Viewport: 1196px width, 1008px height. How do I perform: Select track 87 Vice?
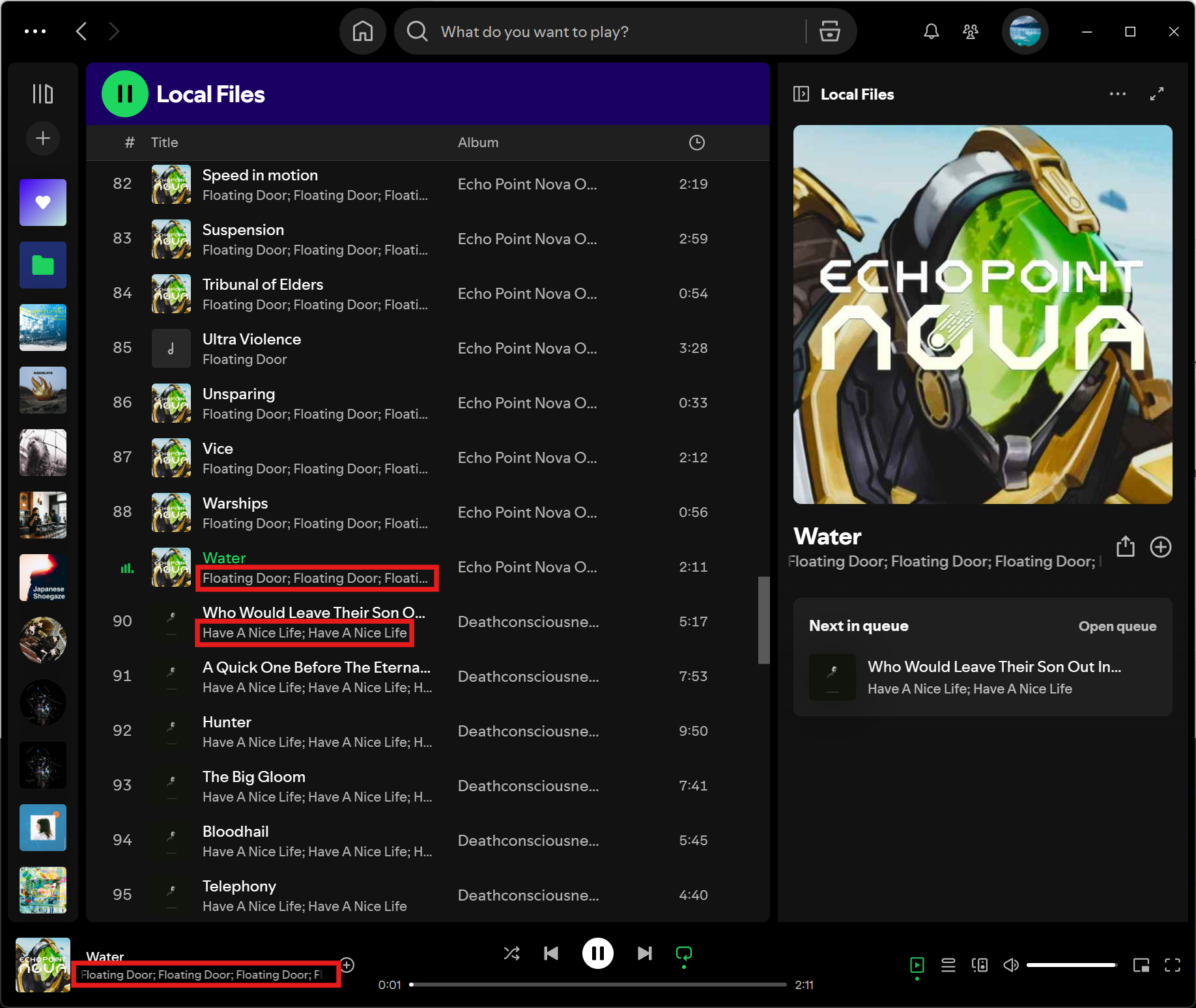pyautogui.click(x=427, y=458)
